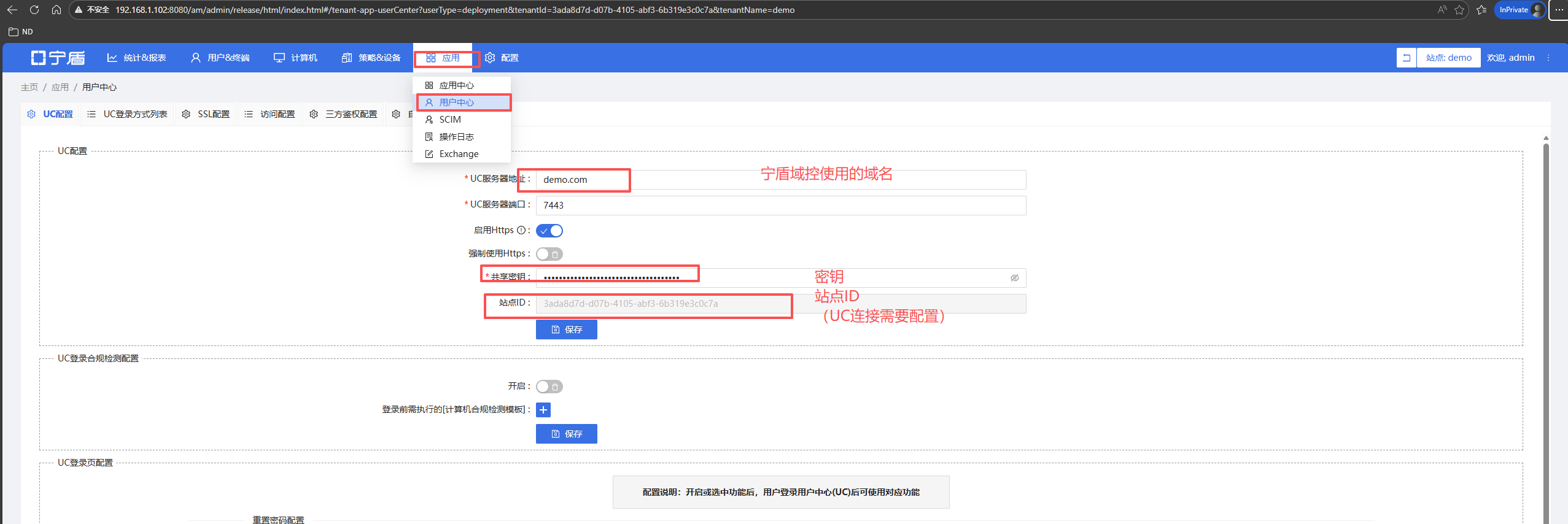Click the 主页 breadcrumb link
The height and width of the screenshot is (524, 1568).
pyautogui.click(x=29, y=87)
